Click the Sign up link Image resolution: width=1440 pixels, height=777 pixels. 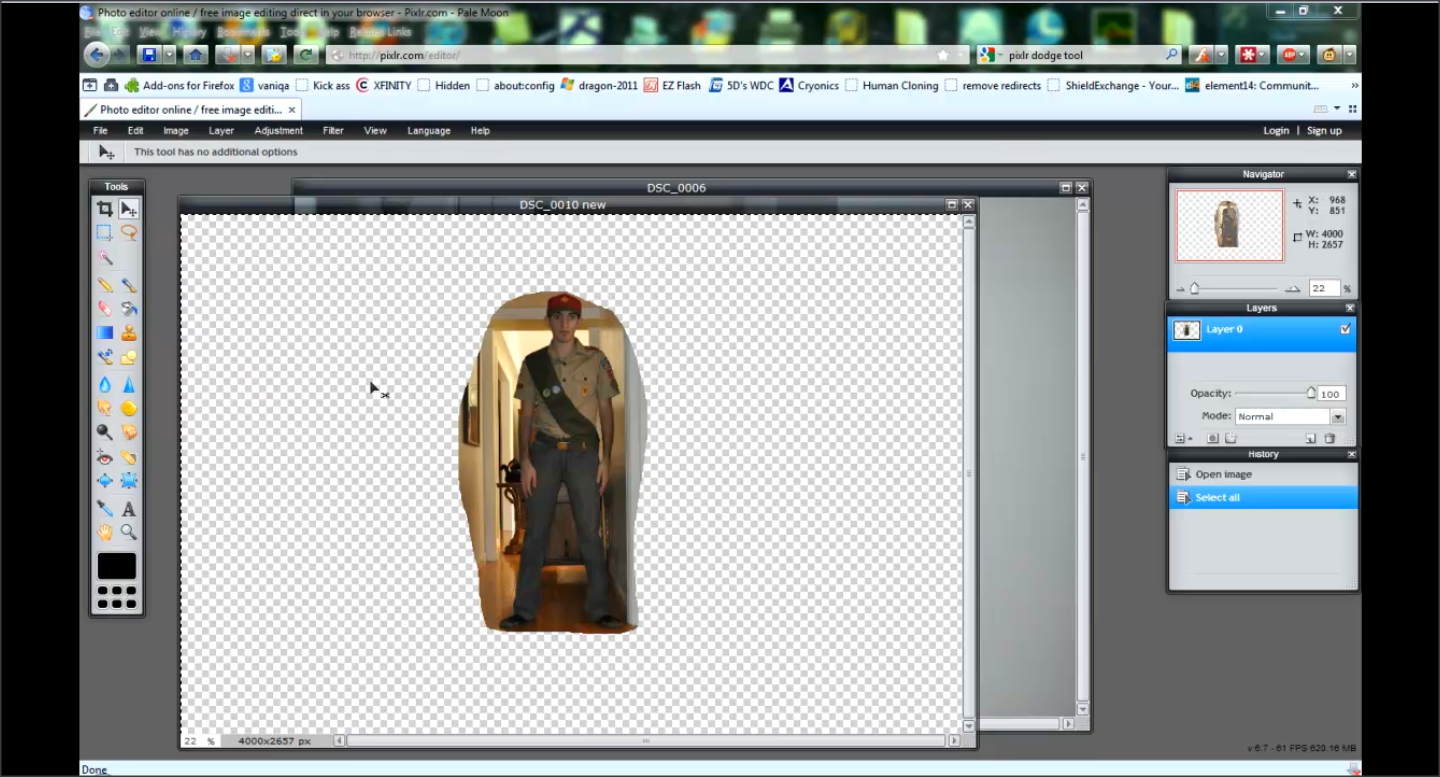(1324, 131)
